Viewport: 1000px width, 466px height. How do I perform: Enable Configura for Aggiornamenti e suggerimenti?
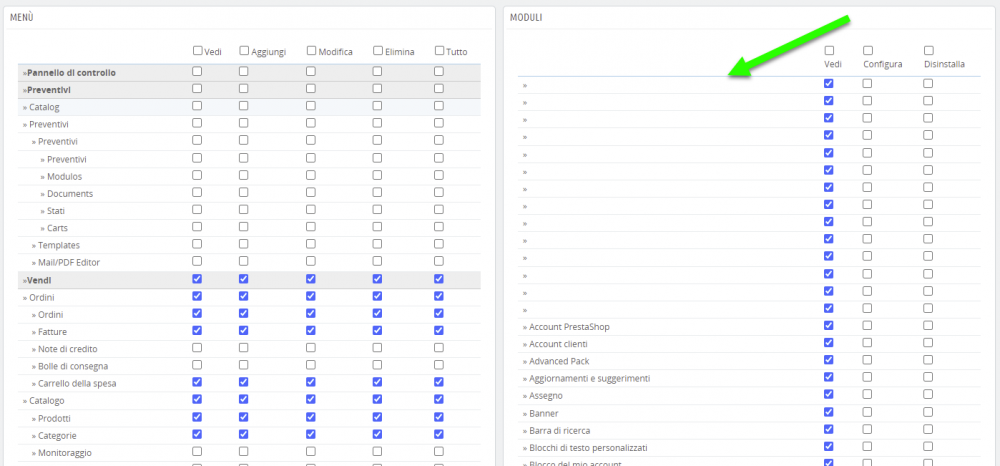(x=867, y=377)
